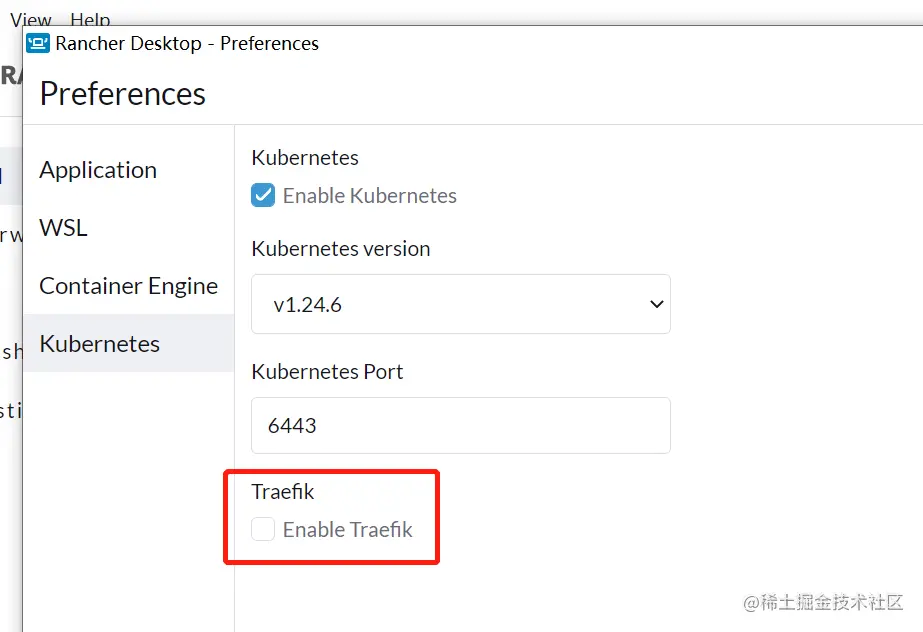Open the Help menu
The width and height of the screenshot is (923, 632).
pos(90,16)
